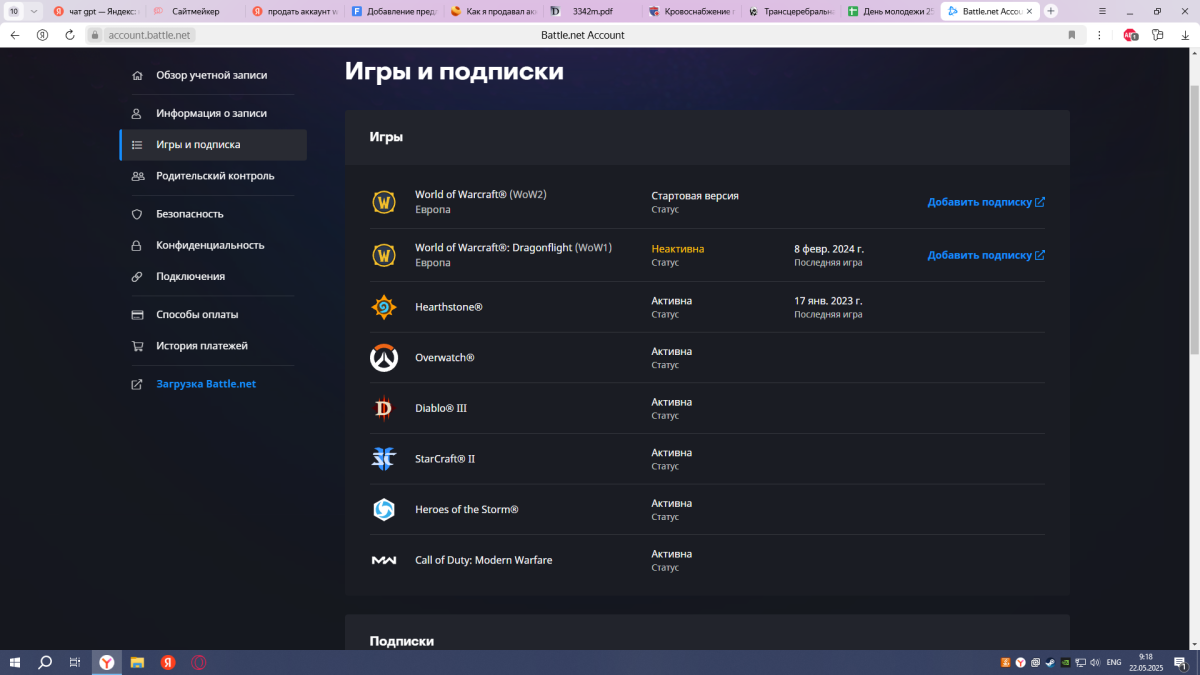Screen dimensions: 1200x675
Task: Click the person icon beside Информация о записи
Action: (137, 114)
